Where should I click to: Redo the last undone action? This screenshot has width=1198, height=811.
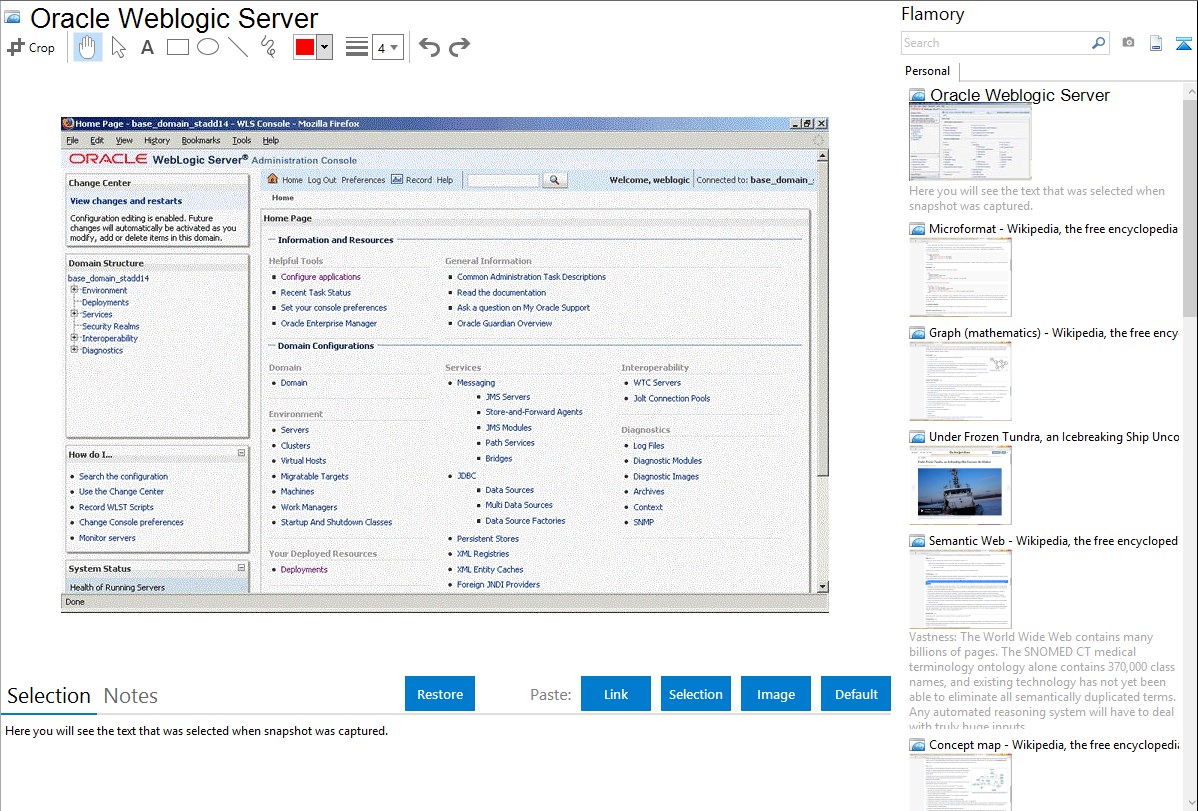click(x=459, y=47)
